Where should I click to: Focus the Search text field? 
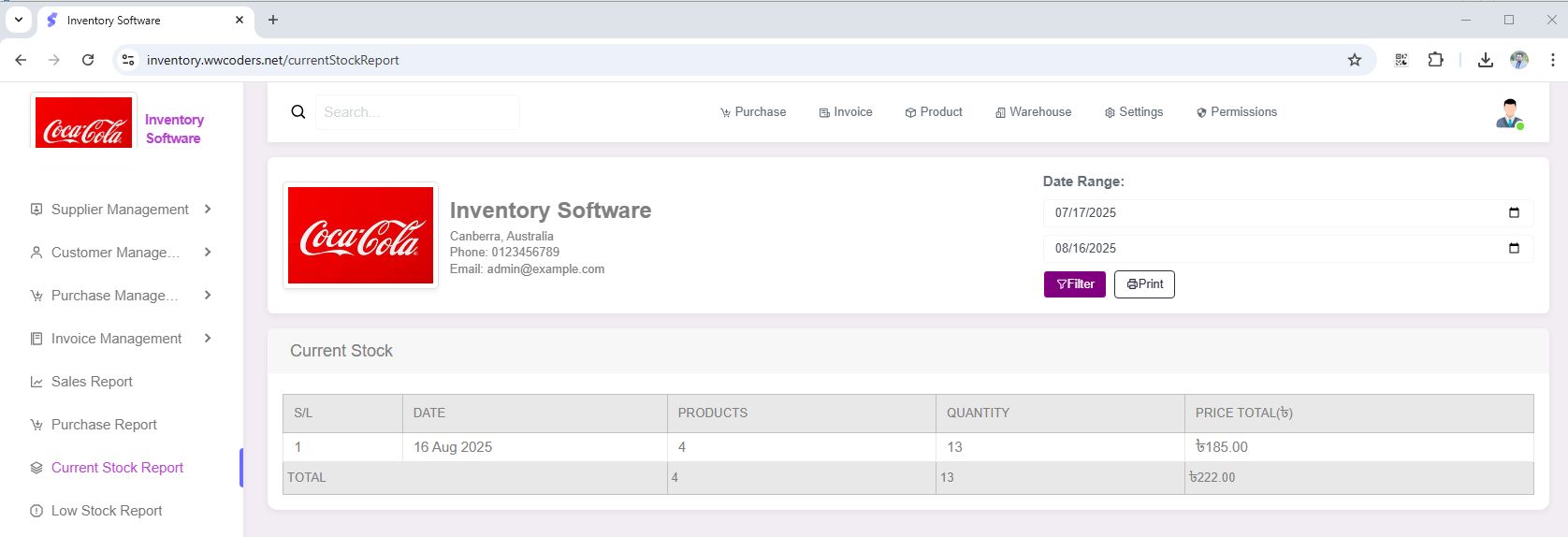click(x=417, y=112)
